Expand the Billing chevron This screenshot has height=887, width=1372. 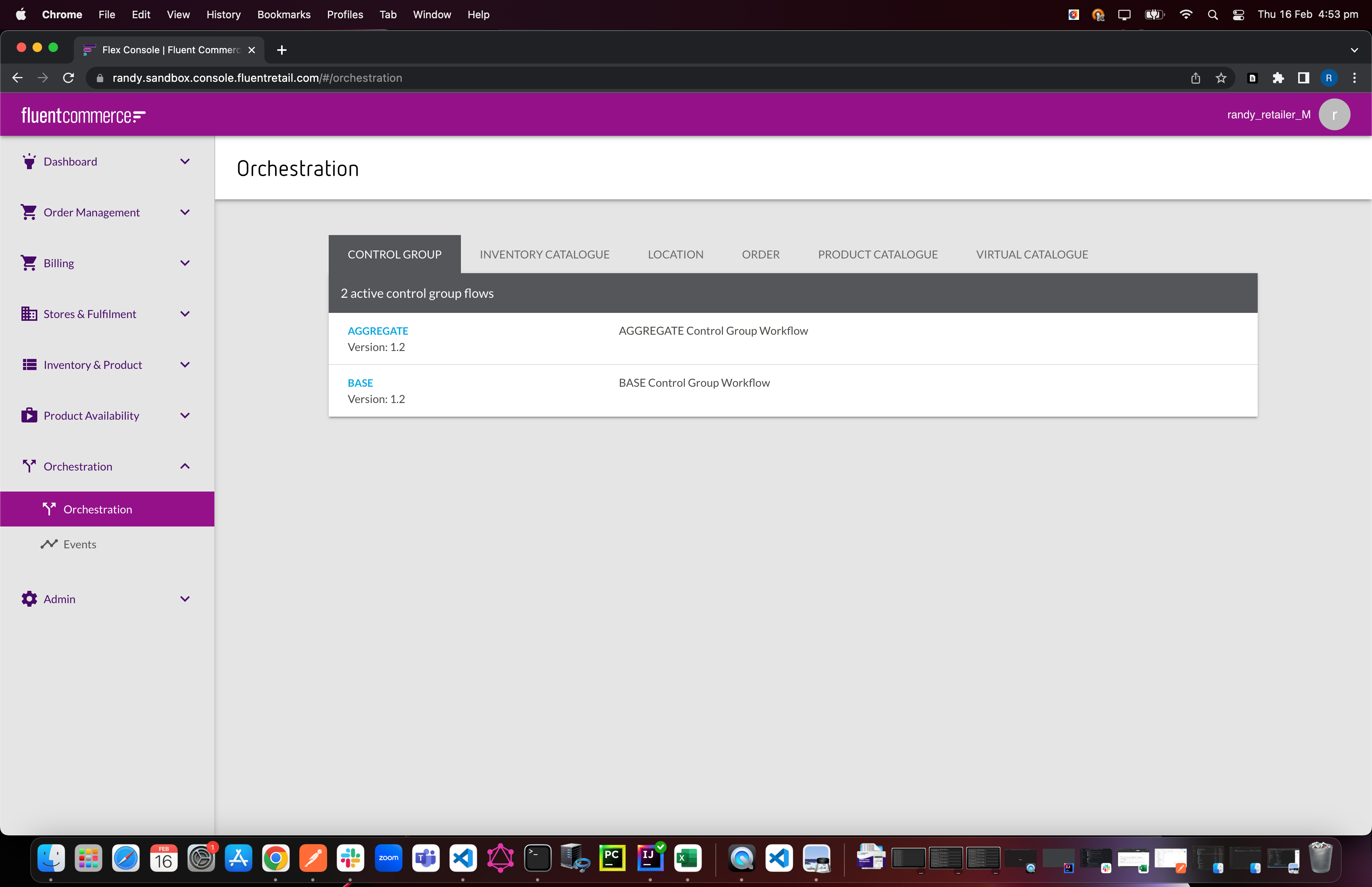[185, 262]
